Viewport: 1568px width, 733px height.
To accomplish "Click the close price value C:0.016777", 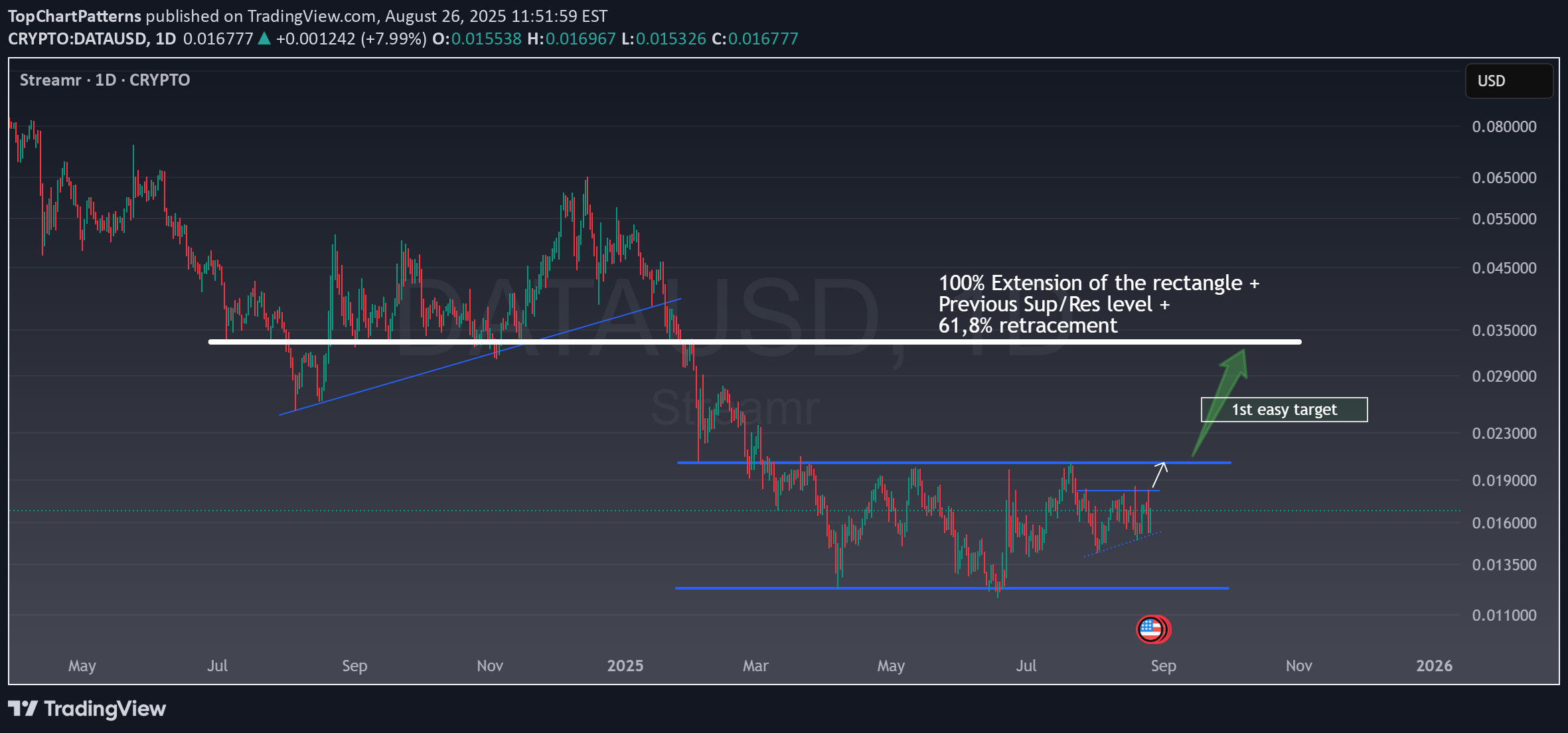I will click(x=755, y=39).
